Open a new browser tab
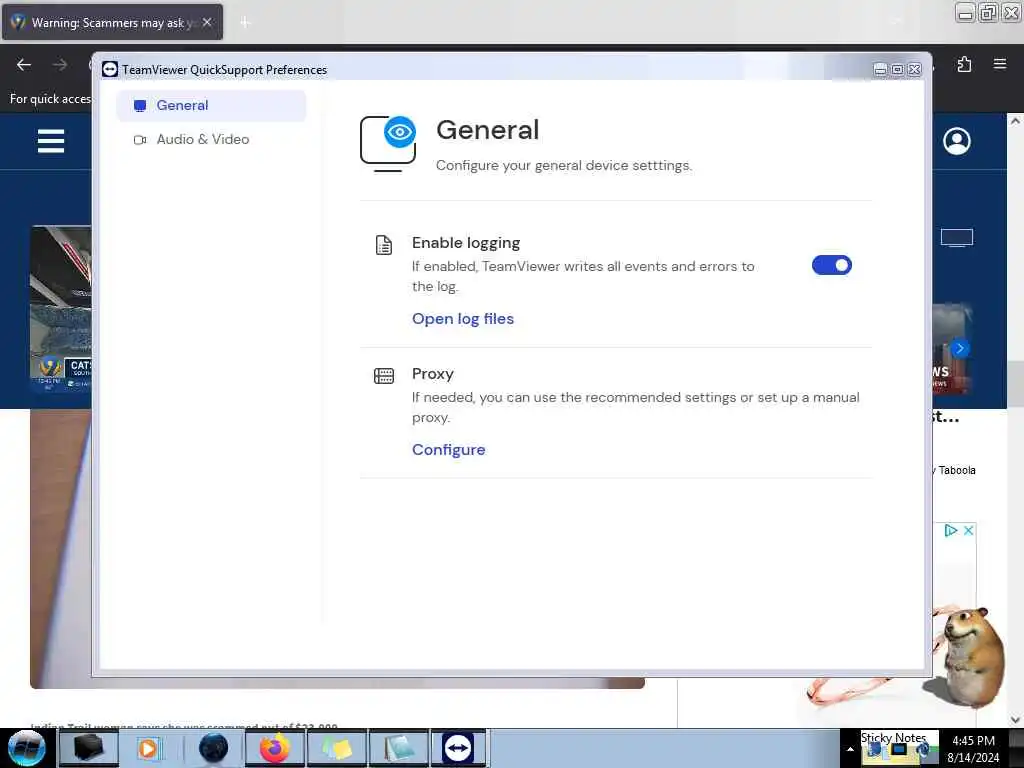 [x=245, y=23]
